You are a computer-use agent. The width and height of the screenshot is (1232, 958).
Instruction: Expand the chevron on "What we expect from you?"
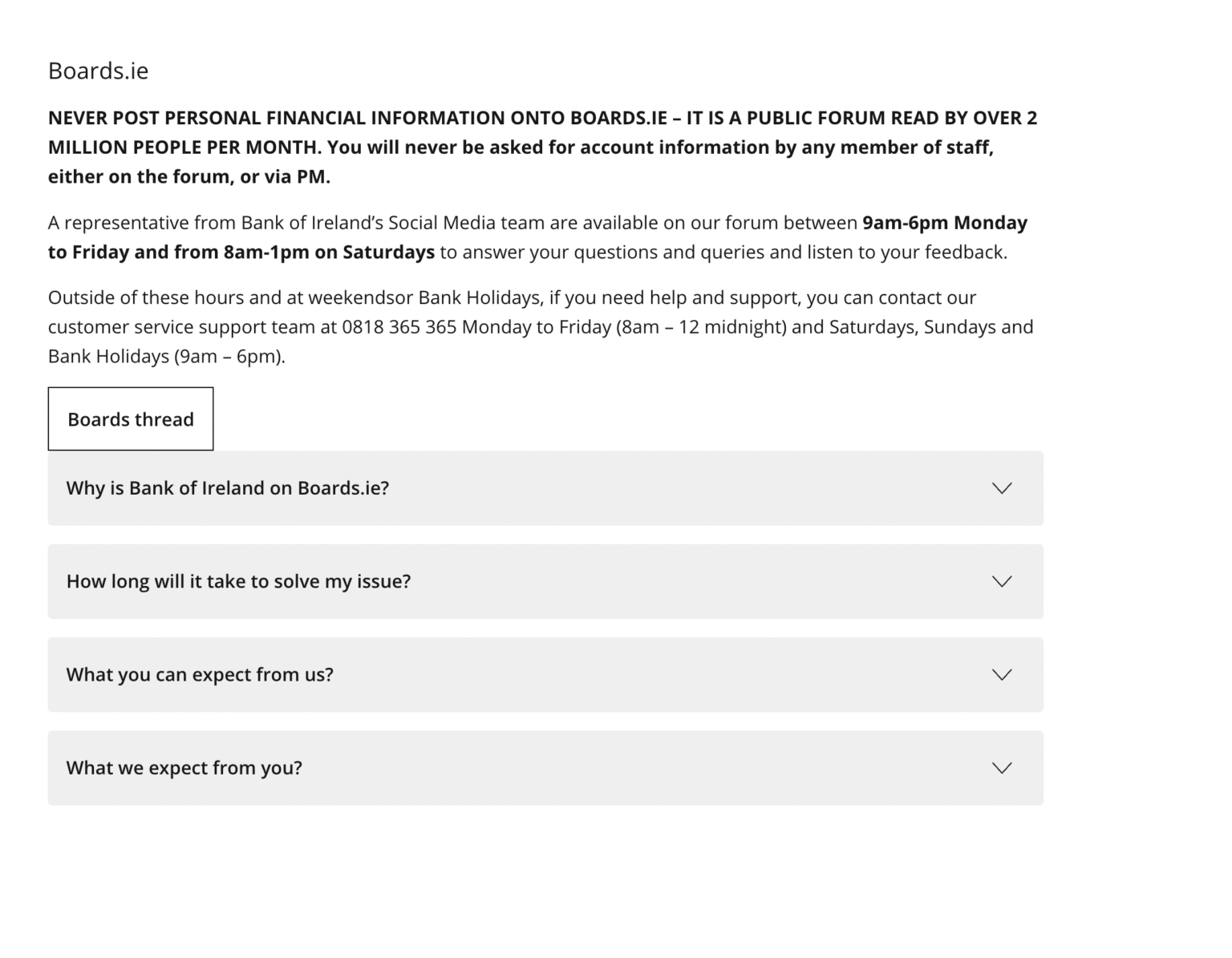[1001, 767]
